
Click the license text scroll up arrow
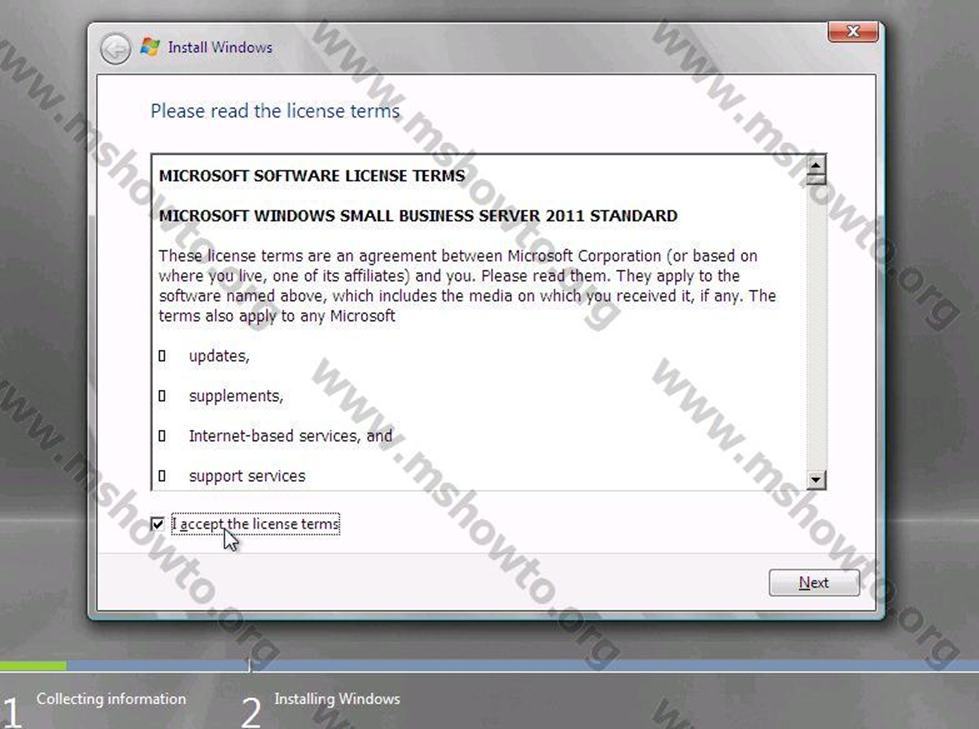coord(815,165)
